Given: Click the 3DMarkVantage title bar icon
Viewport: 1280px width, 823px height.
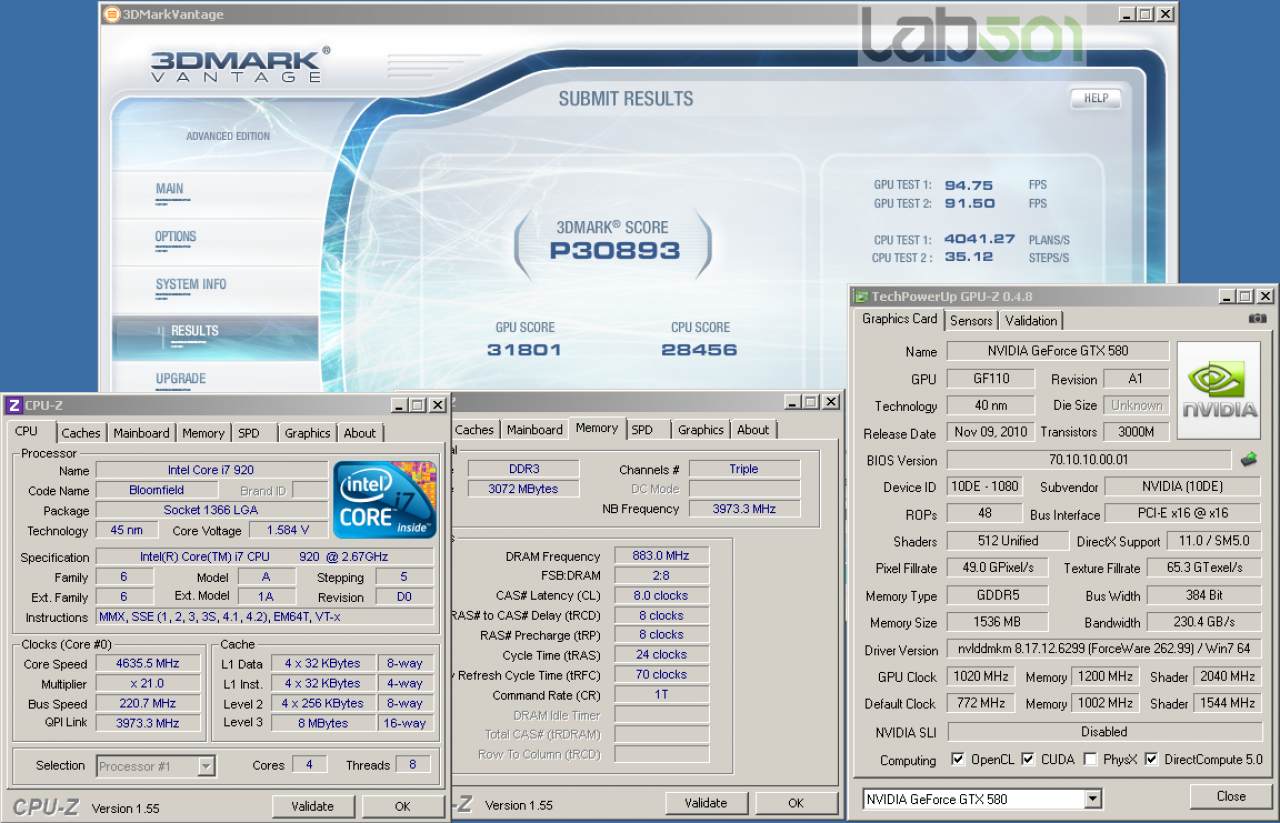Looking at the screenshot, I should pyautogui.click(x=111, y=14).
